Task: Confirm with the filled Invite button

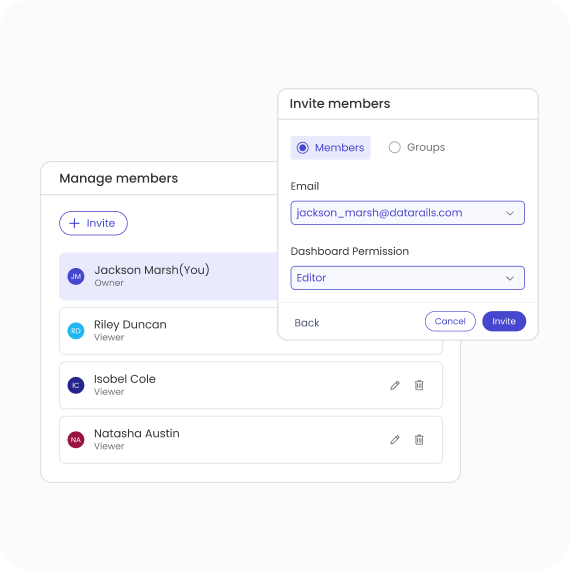Action: point(504,321)
